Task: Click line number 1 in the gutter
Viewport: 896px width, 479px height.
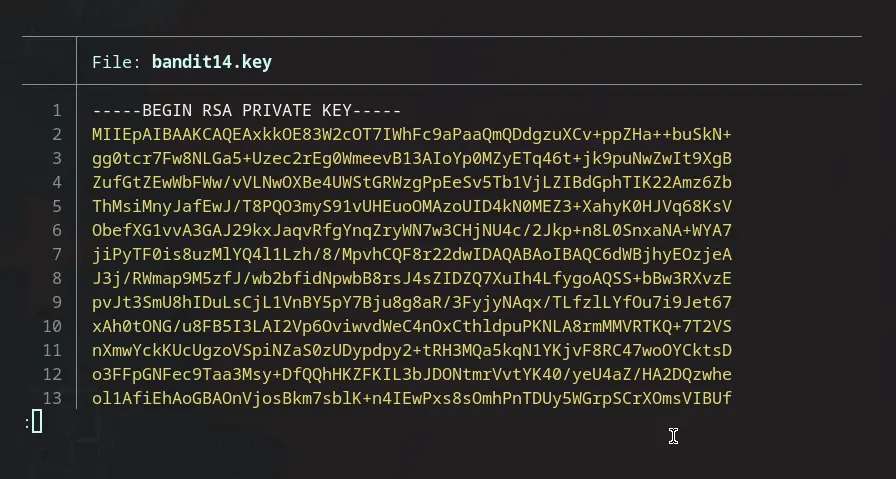Action: tap(57, 111)
